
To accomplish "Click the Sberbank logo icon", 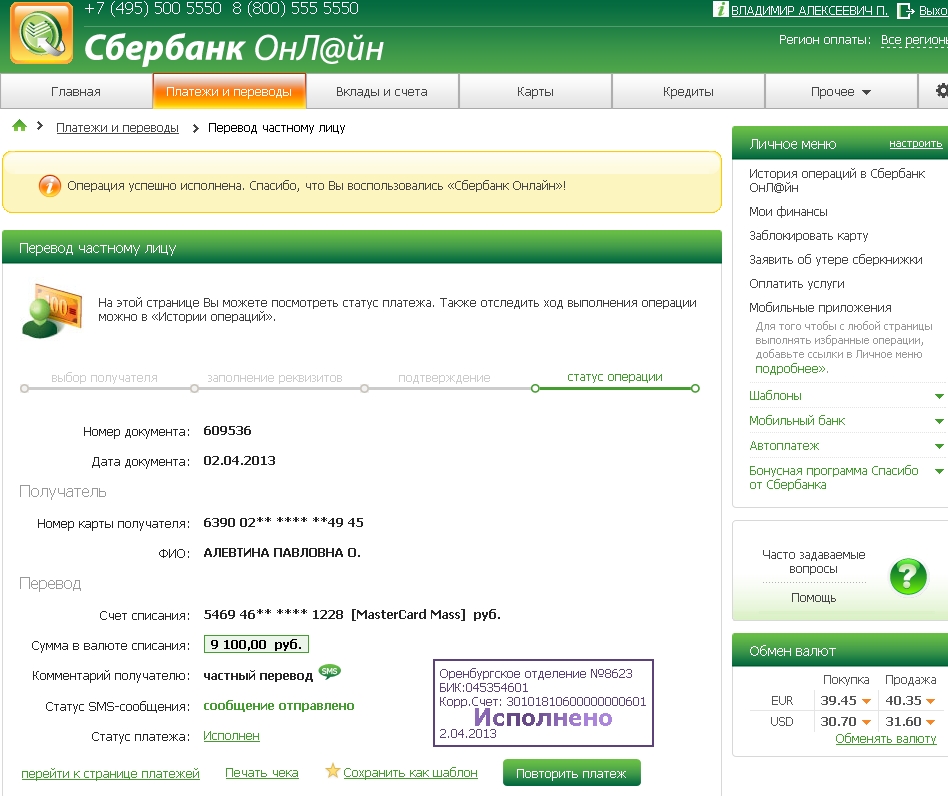I will [42, 33].
